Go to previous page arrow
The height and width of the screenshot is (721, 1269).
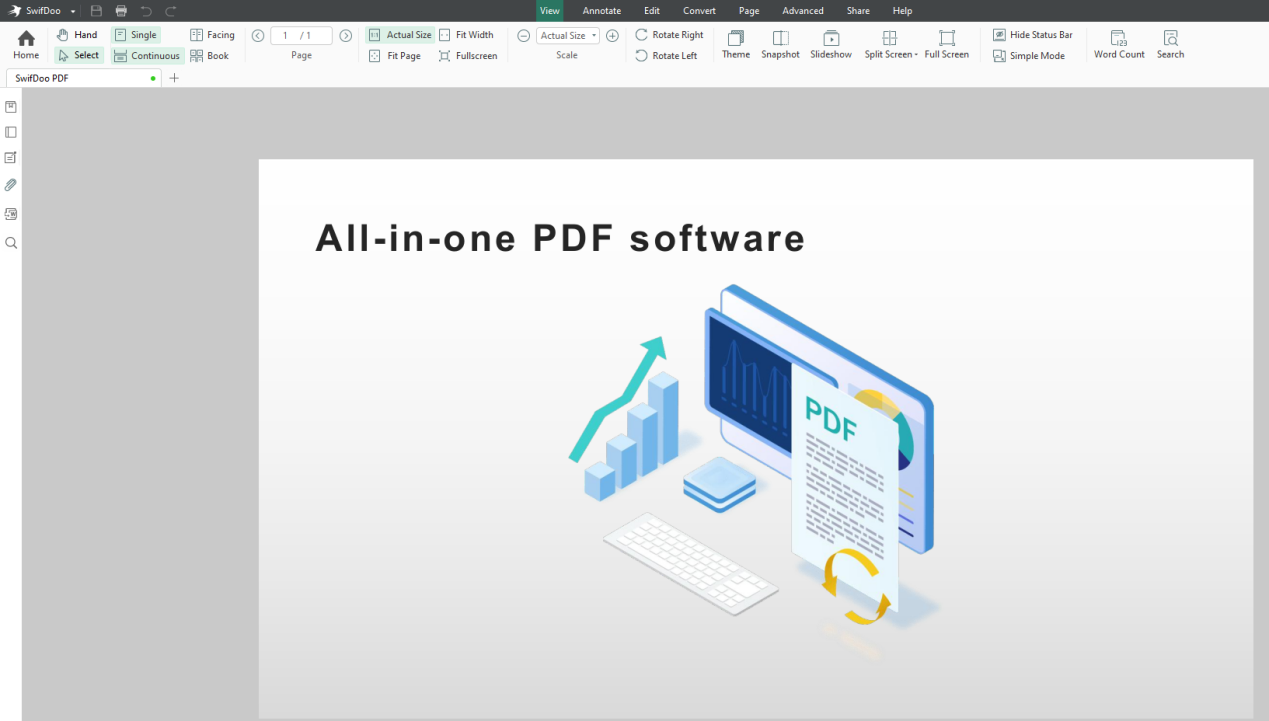click(258, 36)
